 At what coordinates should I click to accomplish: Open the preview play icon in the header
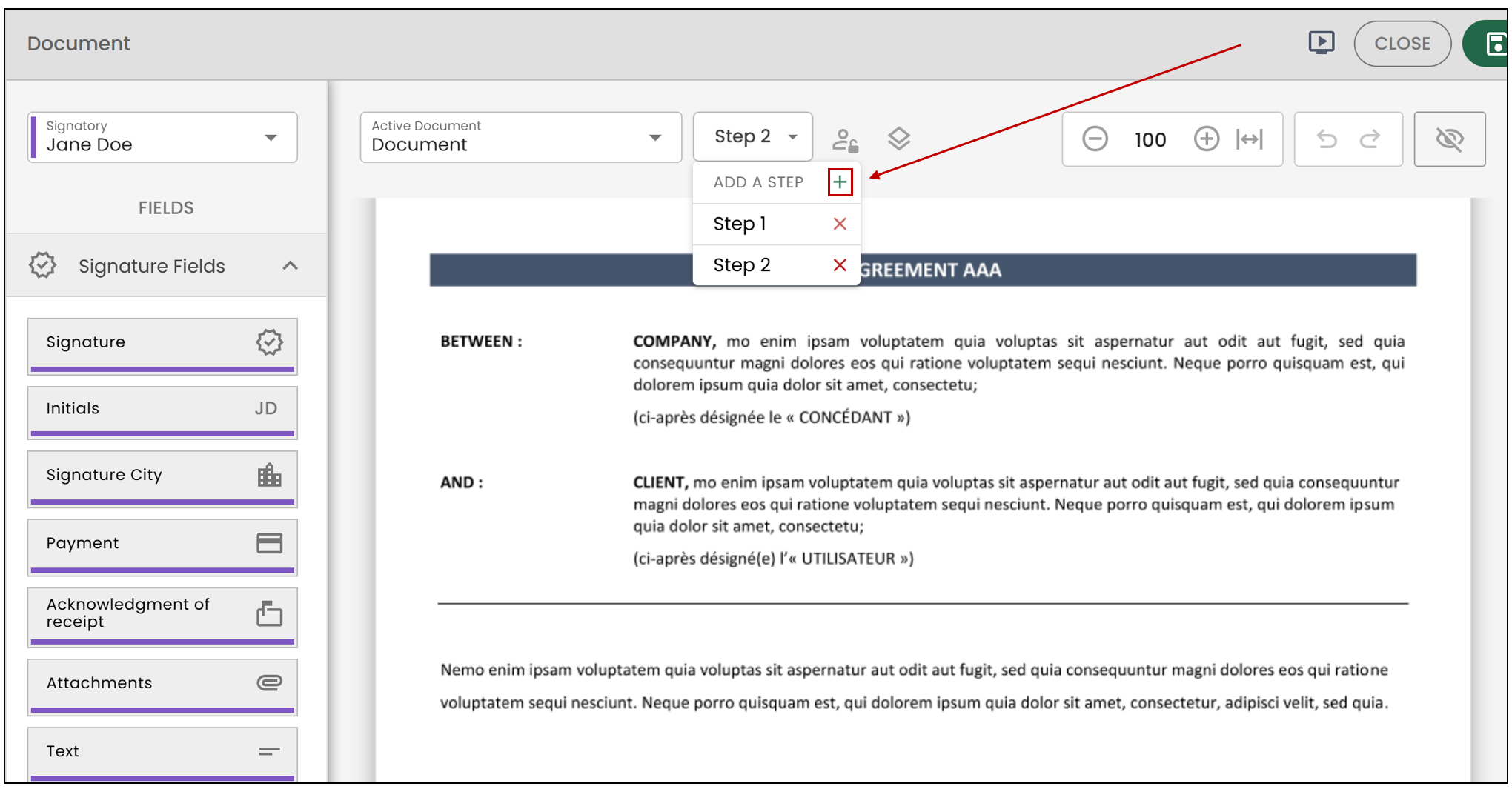tap(1322, 43)
